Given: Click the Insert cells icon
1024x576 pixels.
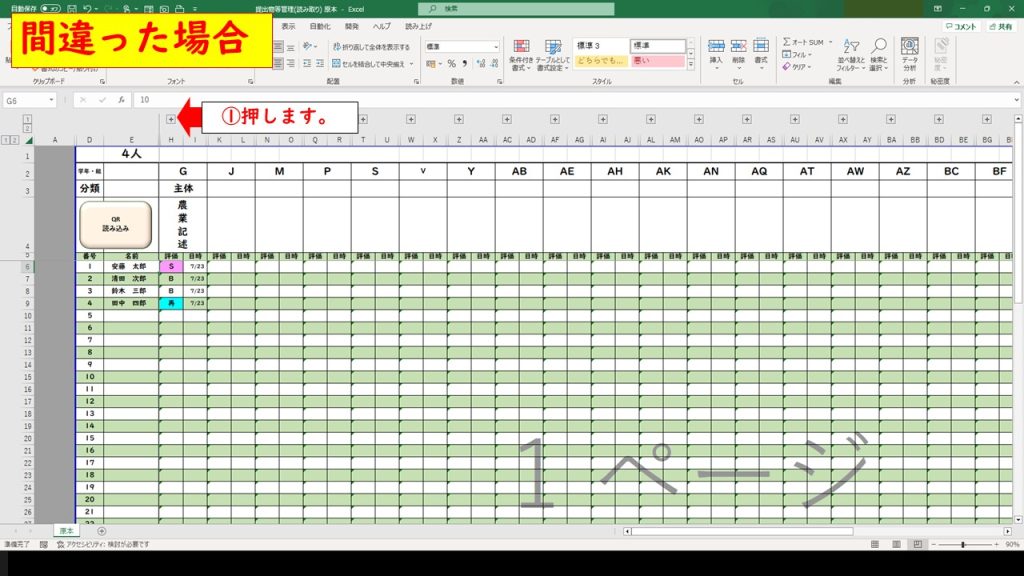Looking at the screenshot, I should [716, 47].
